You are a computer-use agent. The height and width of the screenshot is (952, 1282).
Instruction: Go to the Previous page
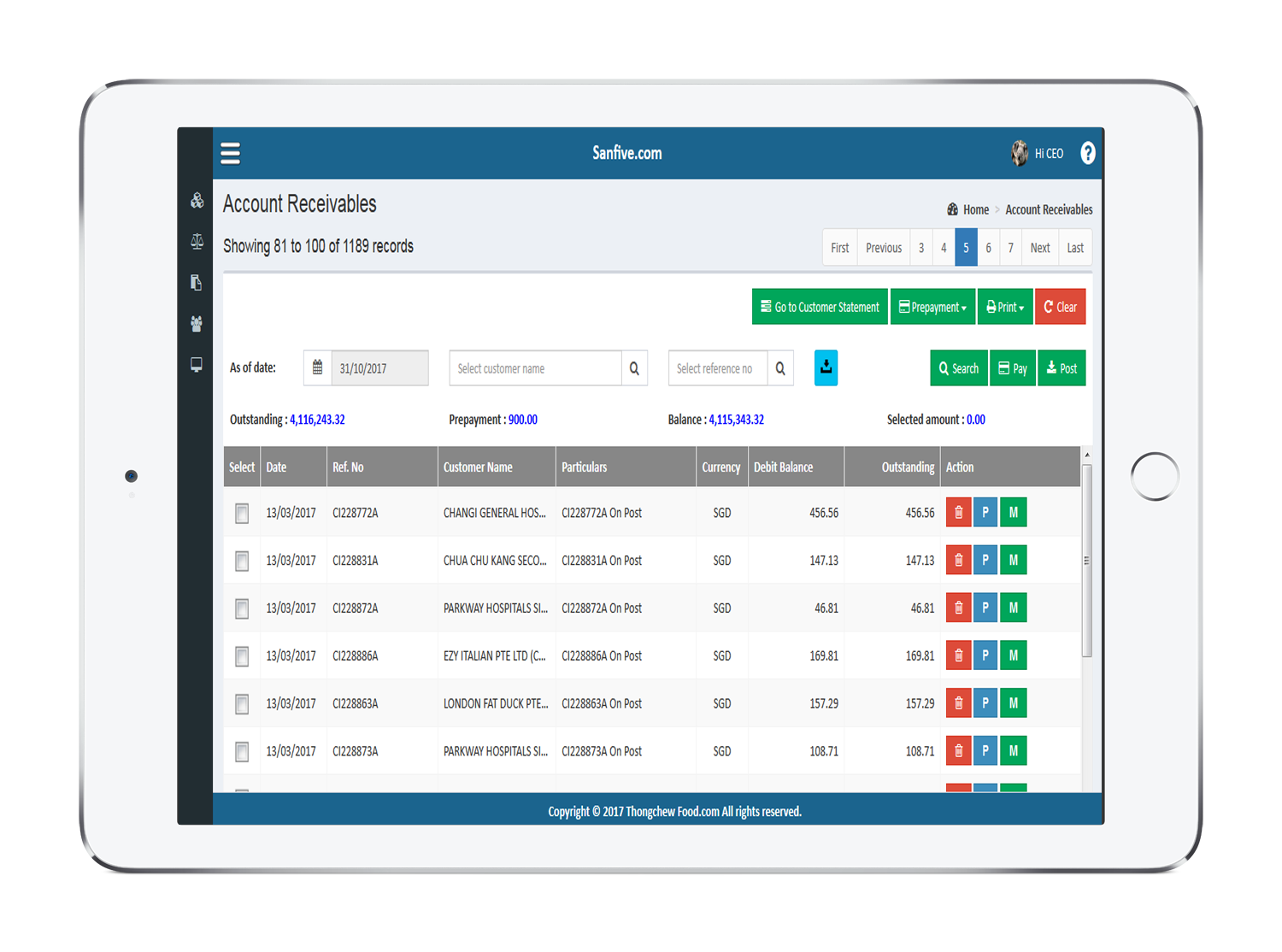[x=884, y=248]
